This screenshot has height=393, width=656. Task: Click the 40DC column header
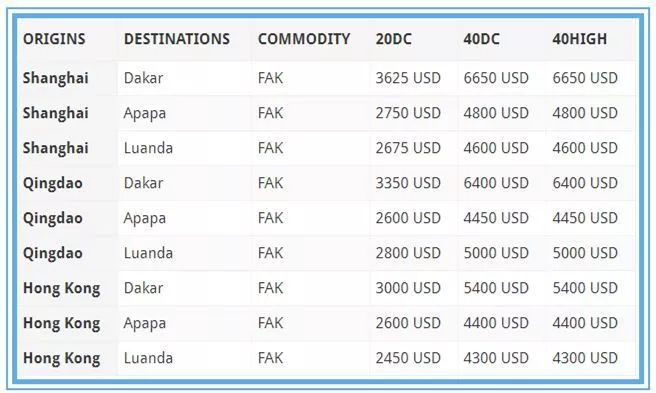(481, 39)
